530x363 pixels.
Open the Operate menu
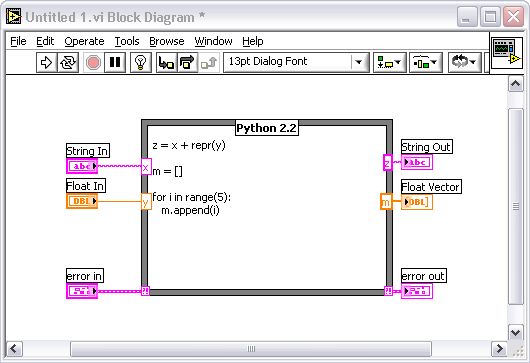84,41
